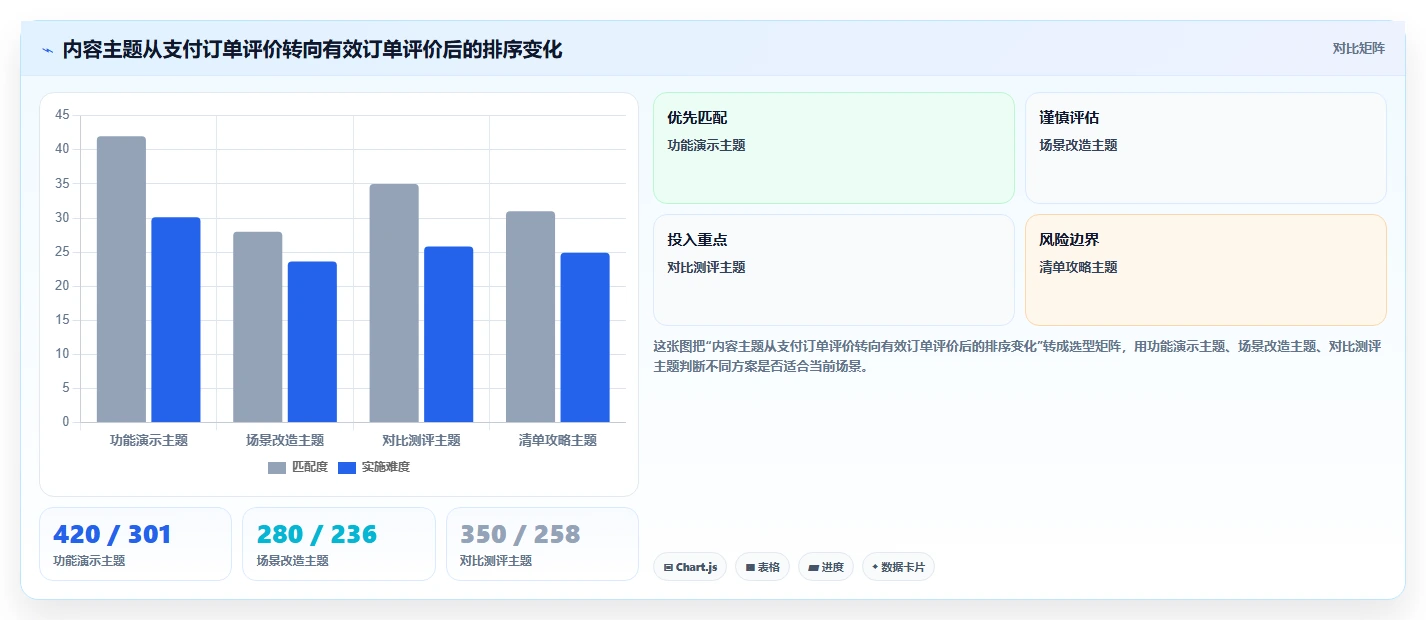The width and height of the screenshot is (1426, 620).
Task: Open the 优先匹配 matrix card
Action: coord(834,148)
